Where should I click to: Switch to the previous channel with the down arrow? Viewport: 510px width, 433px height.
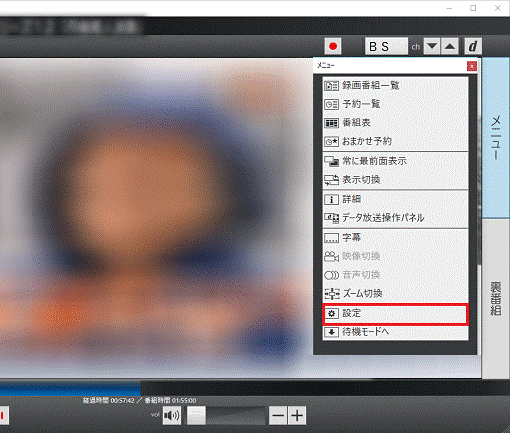coord(432,46)
